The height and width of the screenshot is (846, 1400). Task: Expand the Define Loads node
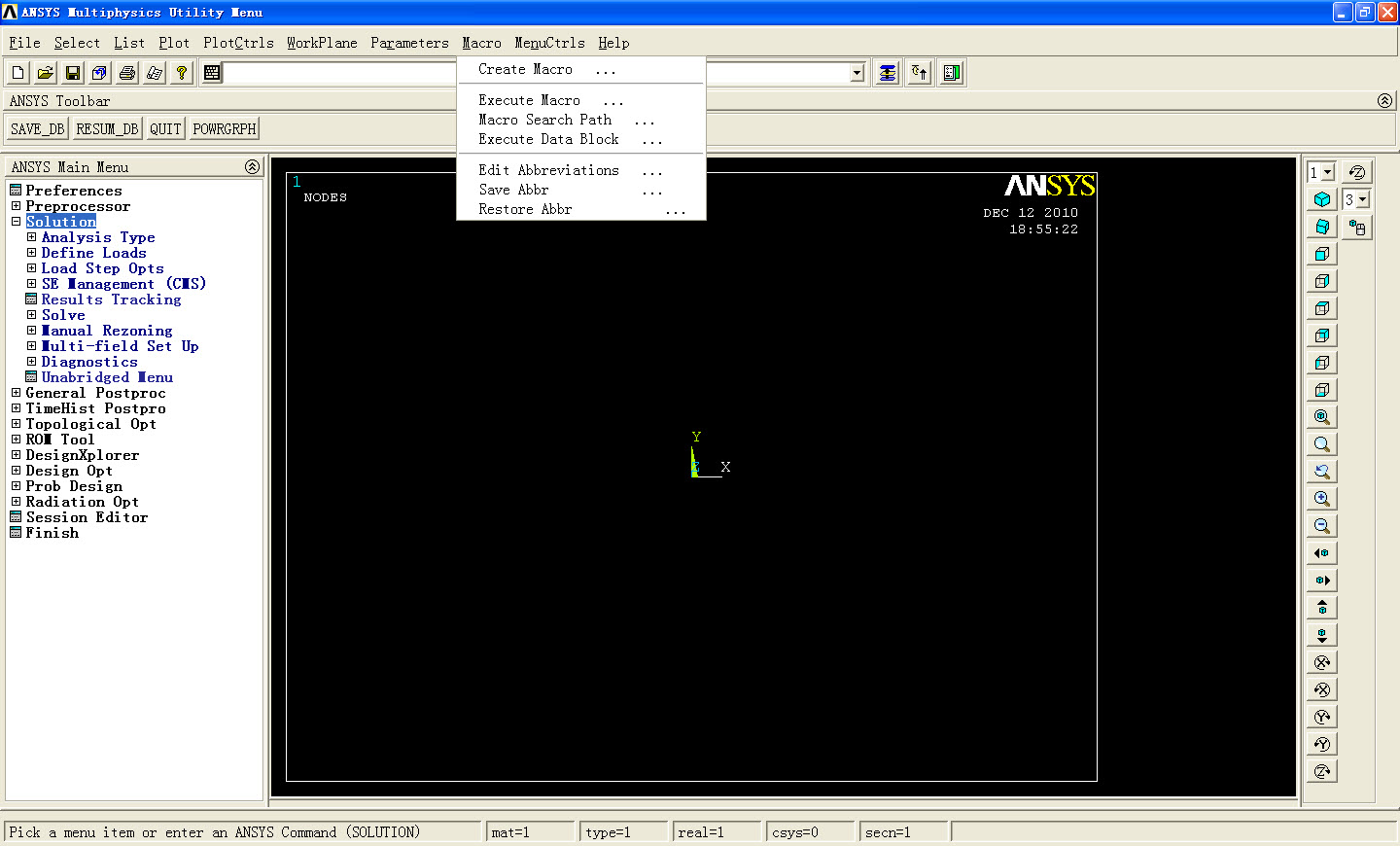(x=31, y=253)
